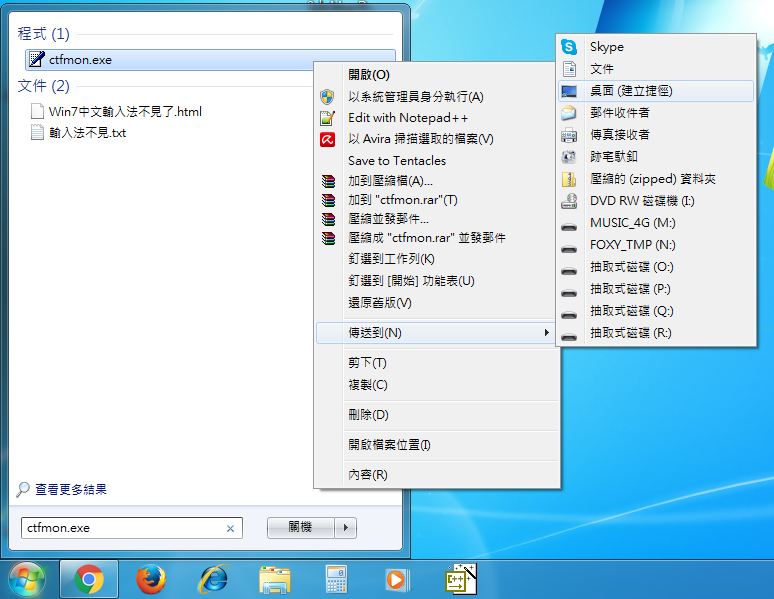This screenshot has height=599, width=774.
Task: Click WinRAR icon beside 壓縮並發郵件
Action: click(328, 219)
